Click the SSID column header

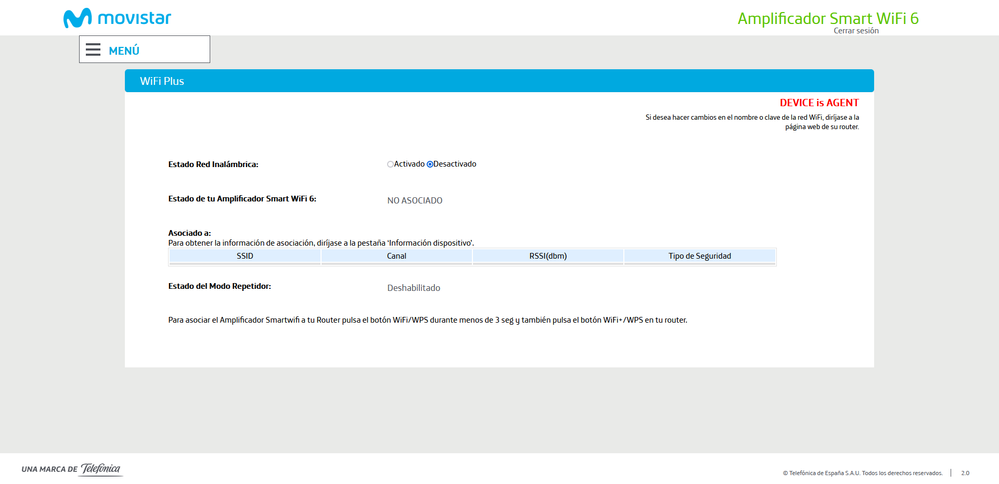(x=245, y=256)
